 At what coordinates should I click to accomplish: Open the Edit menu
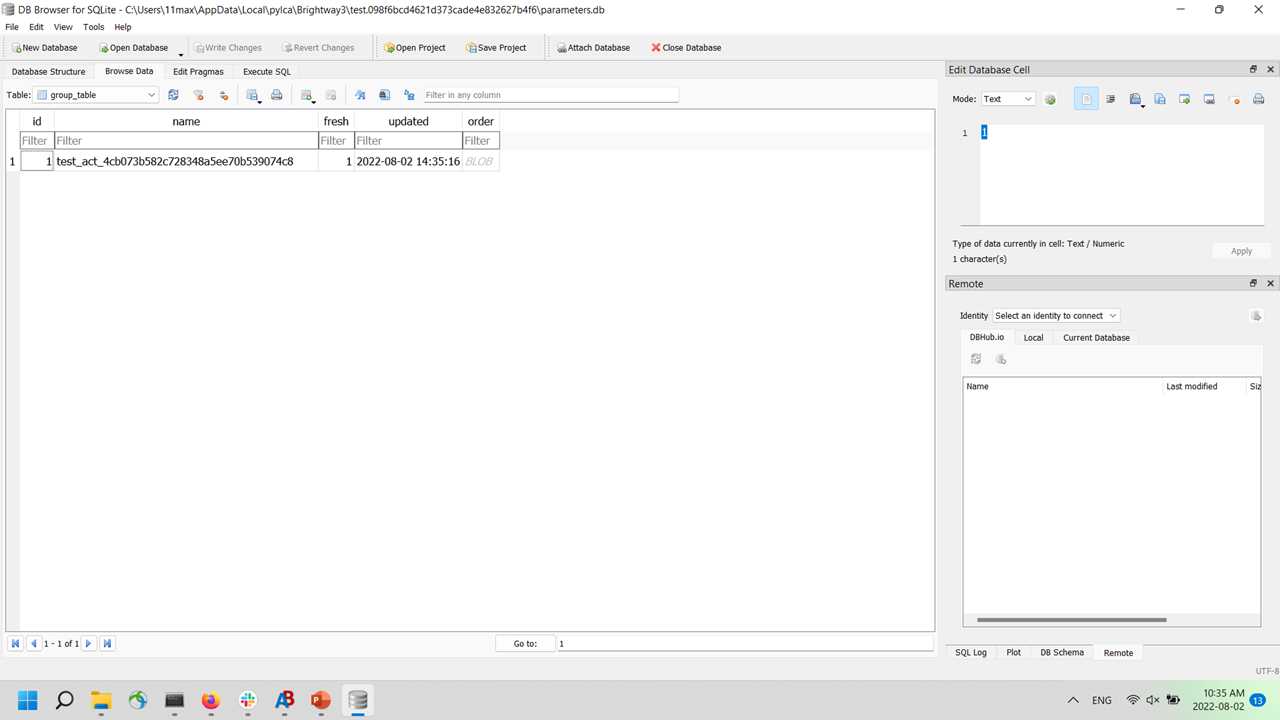tap(36, 27)
